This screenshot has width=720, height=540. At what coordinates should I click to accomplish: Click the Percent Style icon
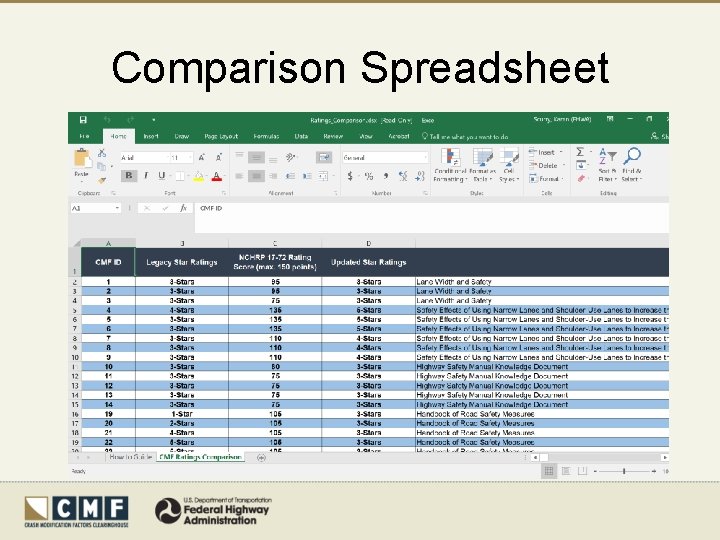[x=369, y=176]
